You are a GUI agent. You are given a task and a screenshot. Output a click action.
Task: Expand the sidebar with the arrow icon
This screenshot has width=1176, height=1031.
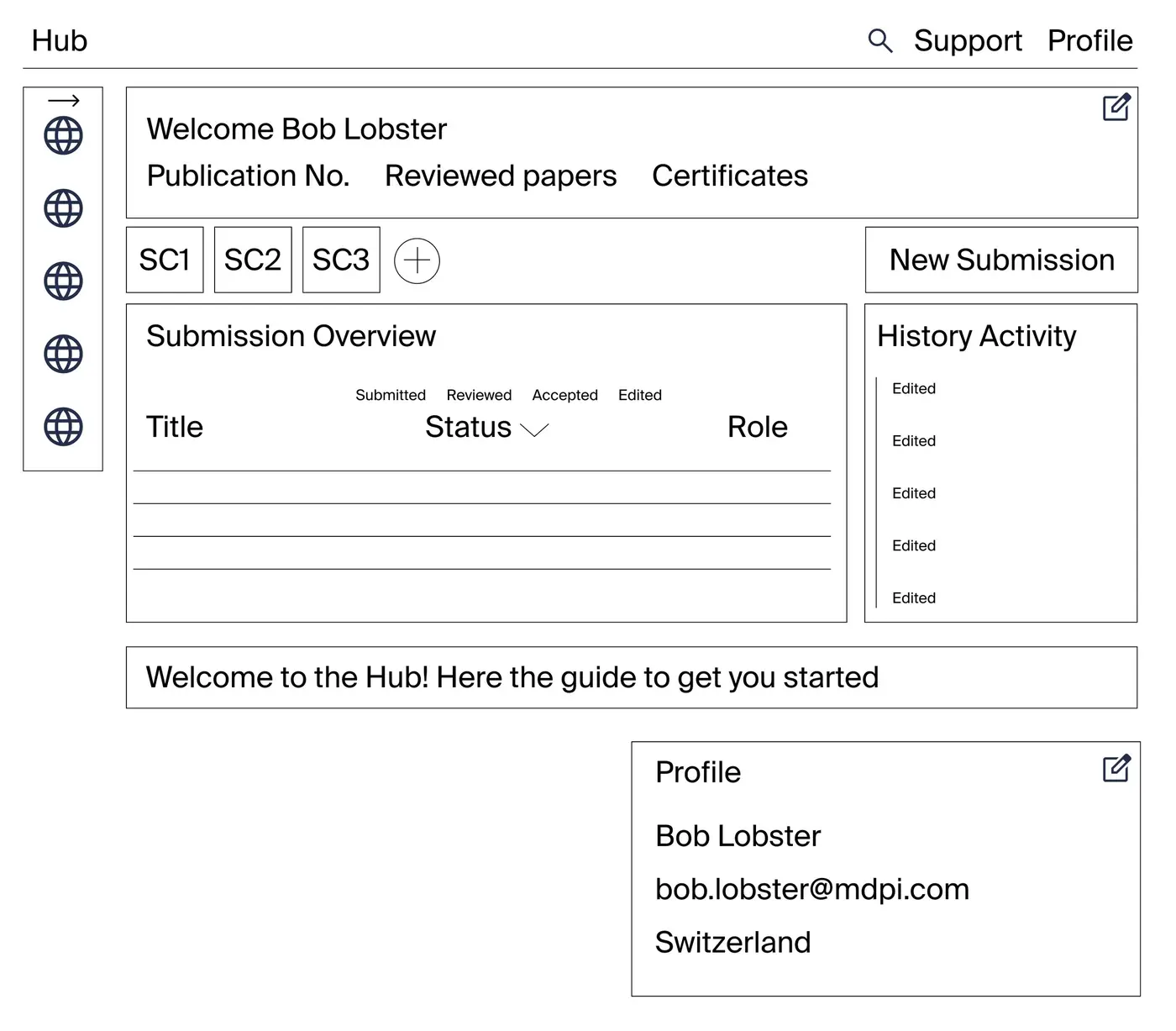64,101
